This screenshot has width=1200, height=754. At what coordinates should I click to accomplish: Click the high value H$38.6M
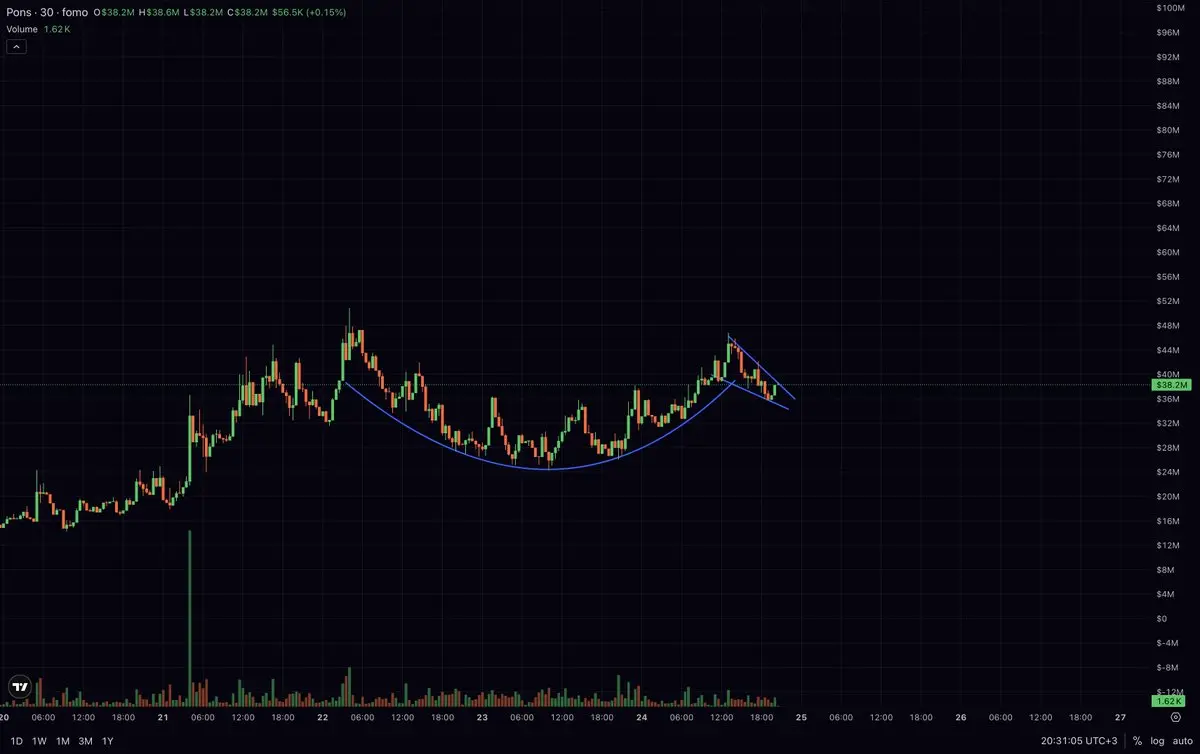[159, 11]
